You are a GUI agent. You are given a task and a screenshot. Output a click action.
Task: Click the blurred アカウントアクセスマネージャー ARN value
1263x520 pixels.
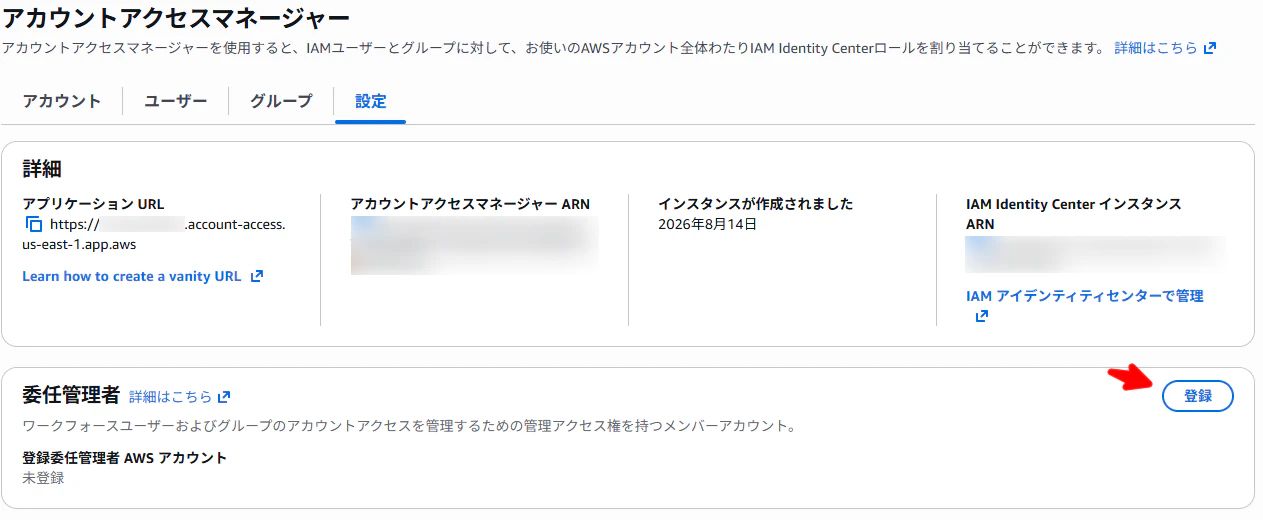(x=474, y=245)
